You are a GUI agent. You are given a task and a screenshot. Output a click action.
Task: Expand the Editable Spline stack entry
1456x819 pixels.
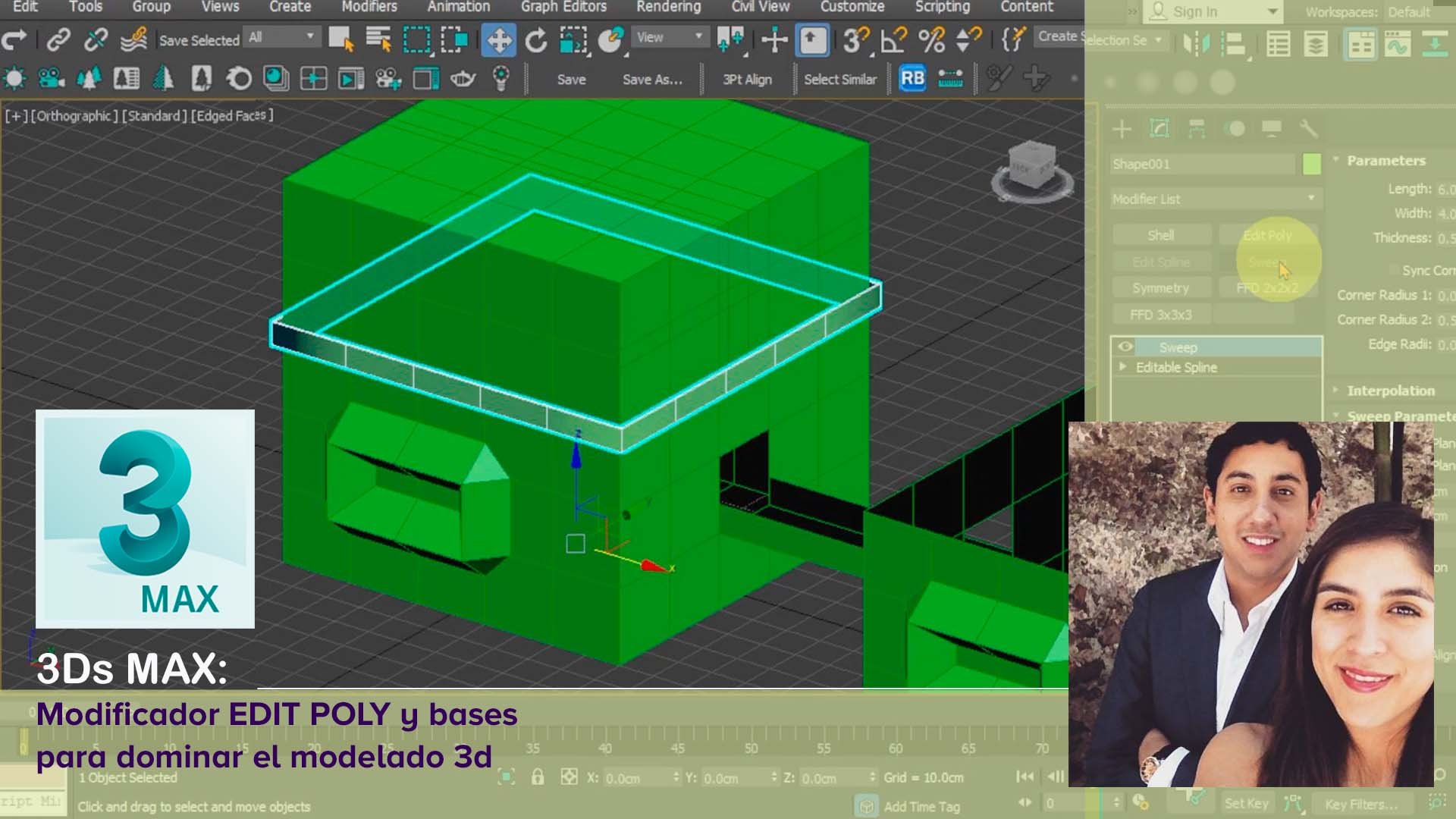pos(1123,367)
